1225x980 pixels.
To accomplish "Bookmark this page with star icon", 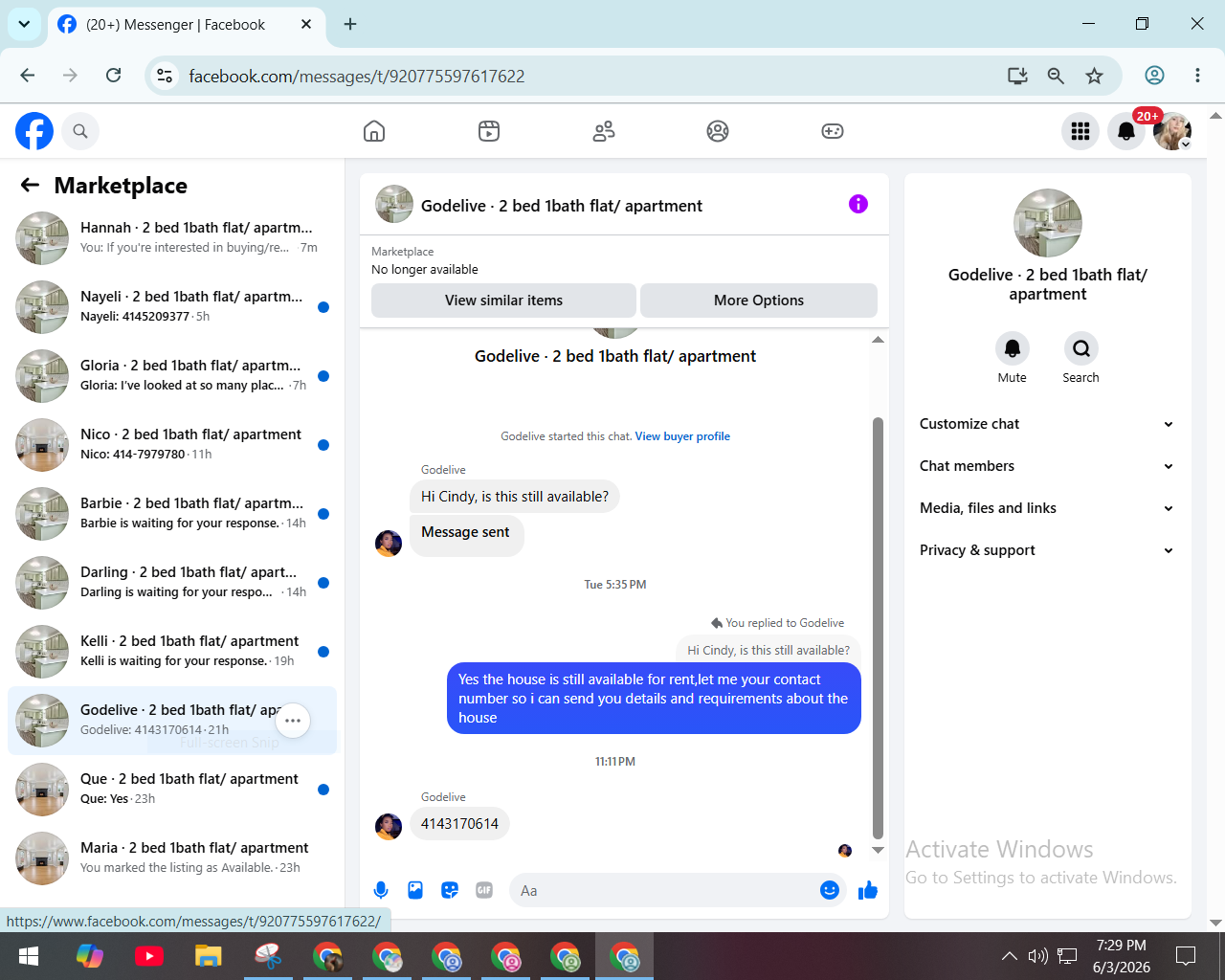I will tap(1095, 76).
